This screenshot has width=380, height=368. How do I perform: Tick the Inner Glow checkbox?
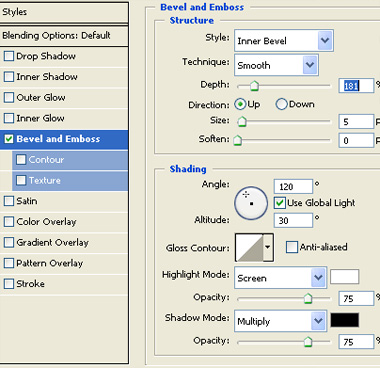tap(9, 118)
